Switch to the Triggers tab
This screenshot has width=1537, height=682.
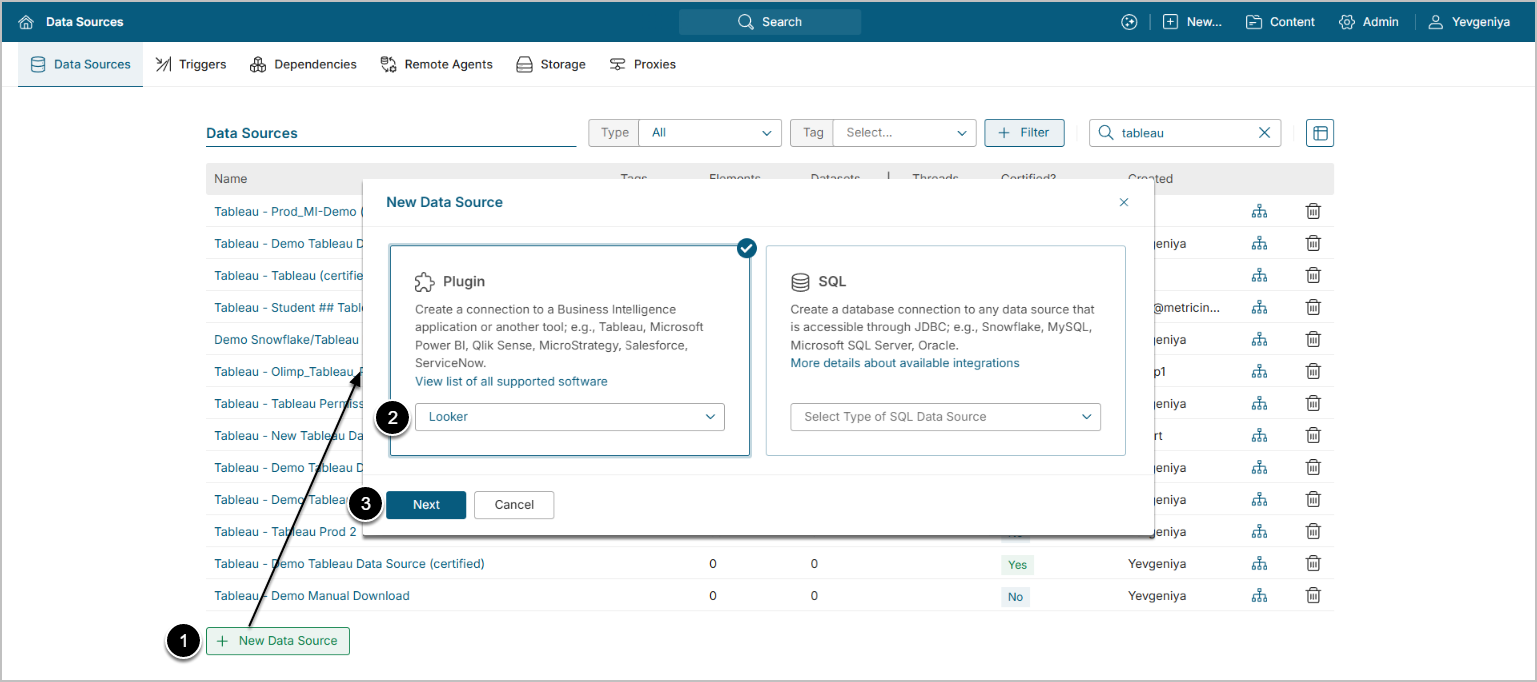point(191,64)
